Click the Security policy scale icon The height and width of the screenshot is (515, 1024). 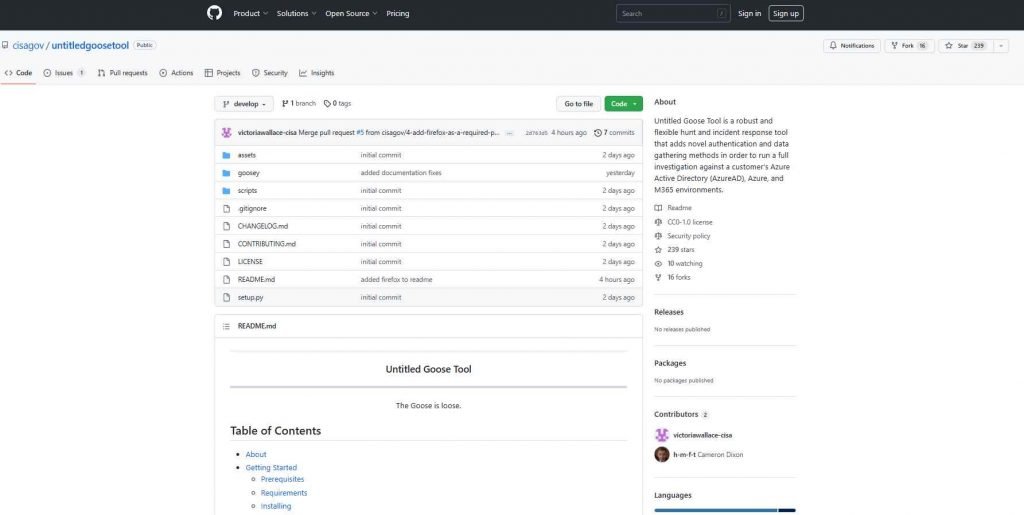point(658,236)
